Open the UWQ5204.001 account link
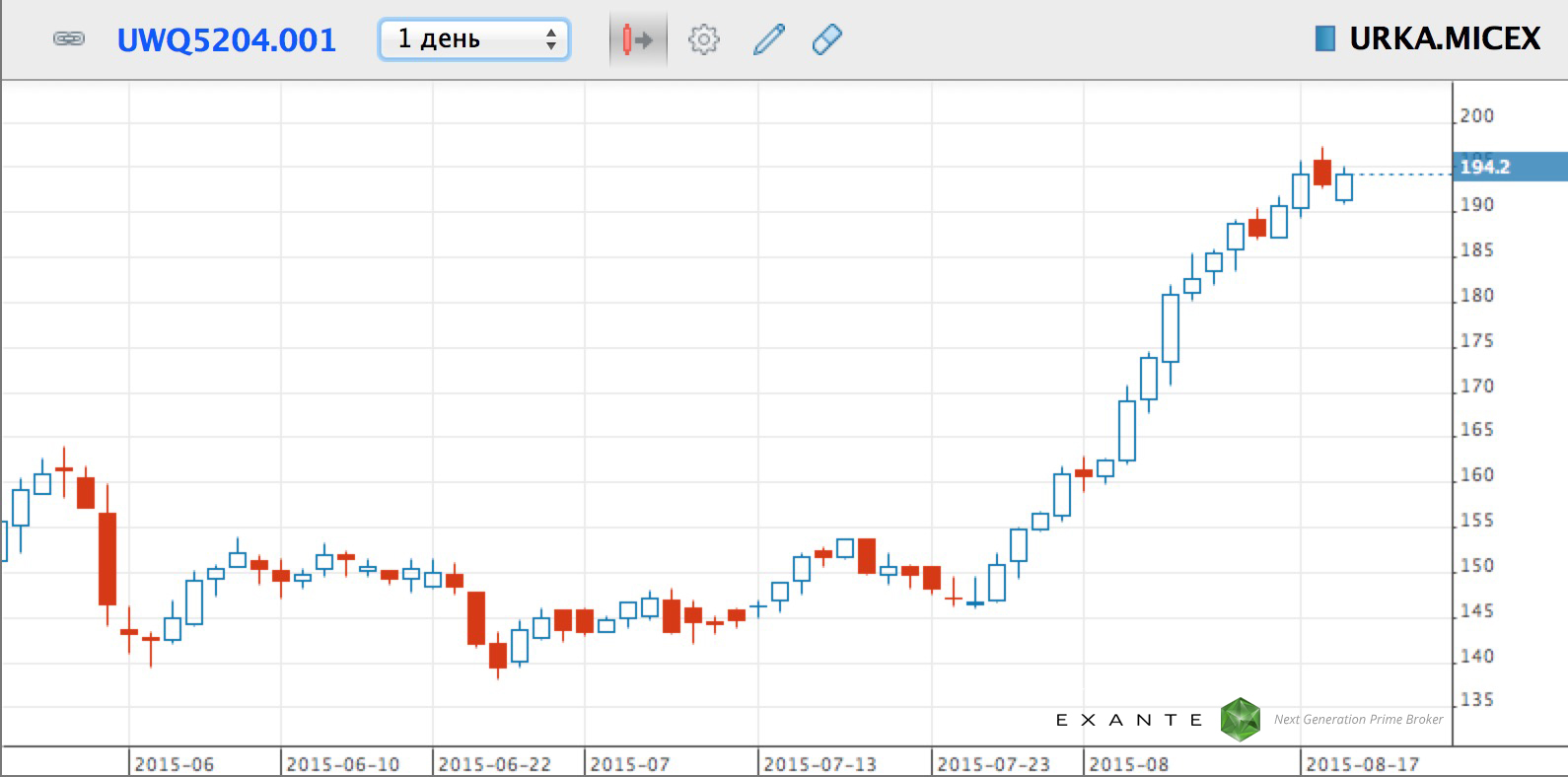 (226, 40)
